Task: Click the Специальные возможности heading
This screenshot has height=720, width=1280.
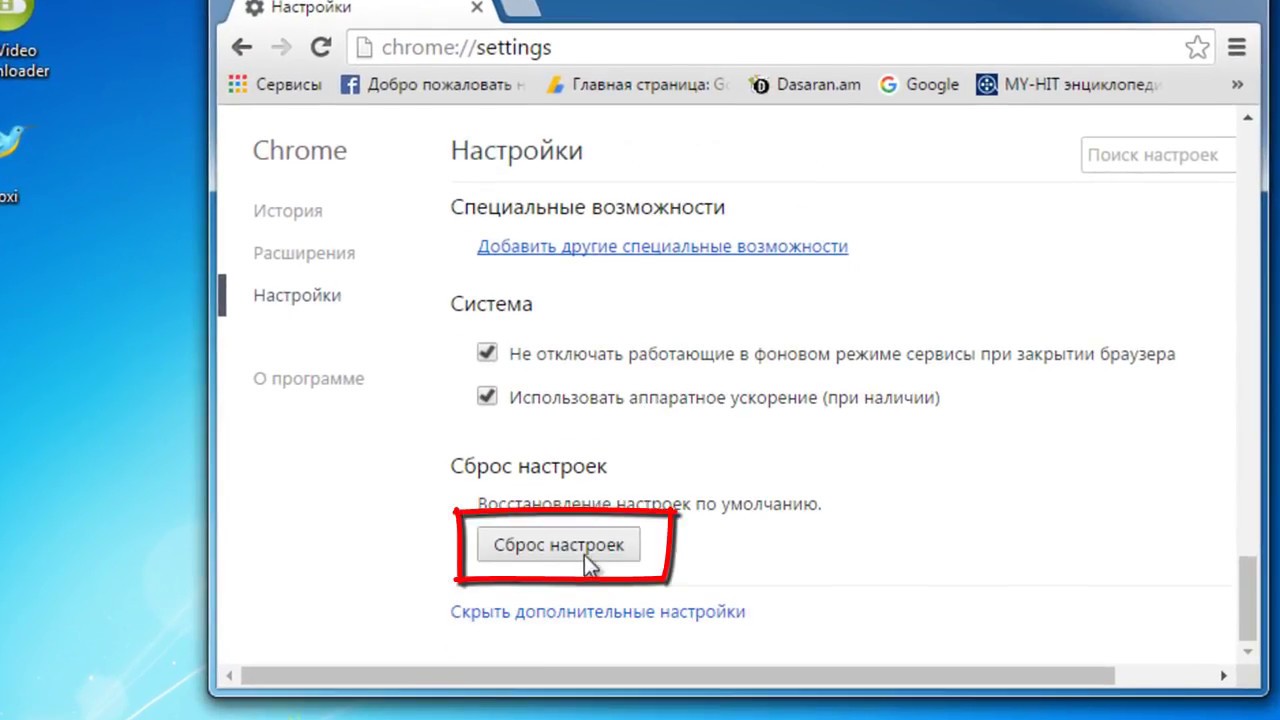Action: [x=587, y=207]
